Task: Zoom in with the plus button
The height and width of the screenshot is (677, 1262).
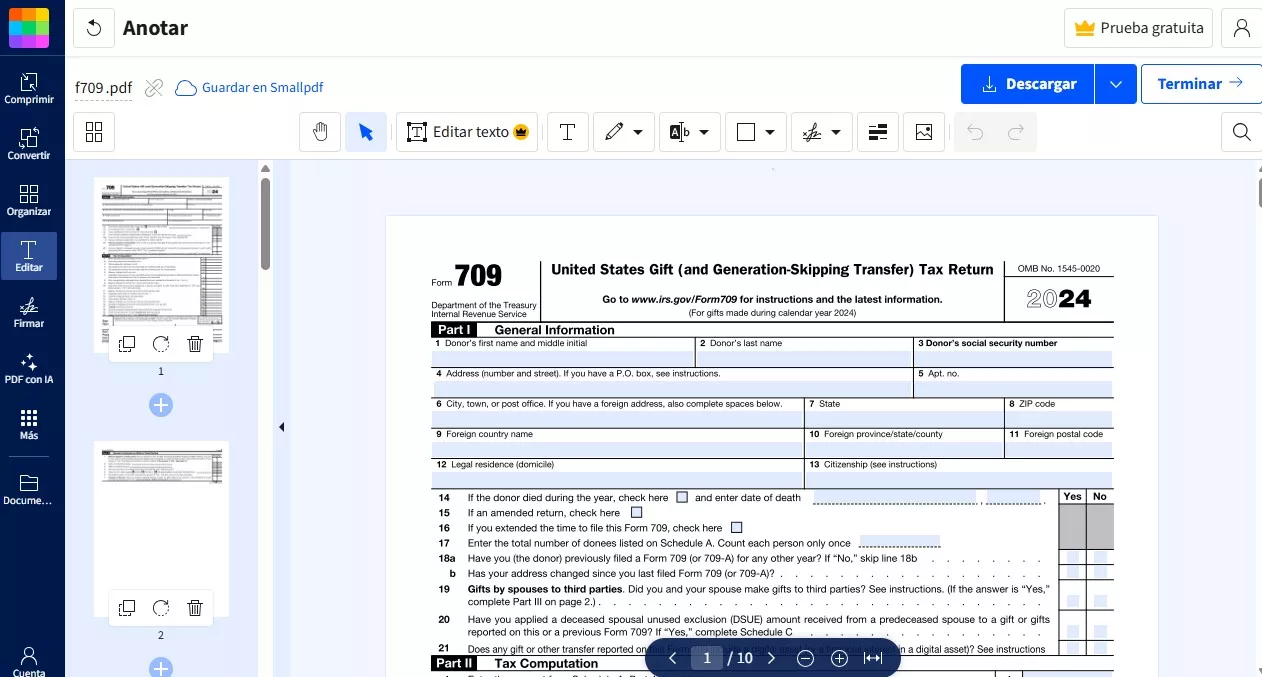Action: click(839, 658)
